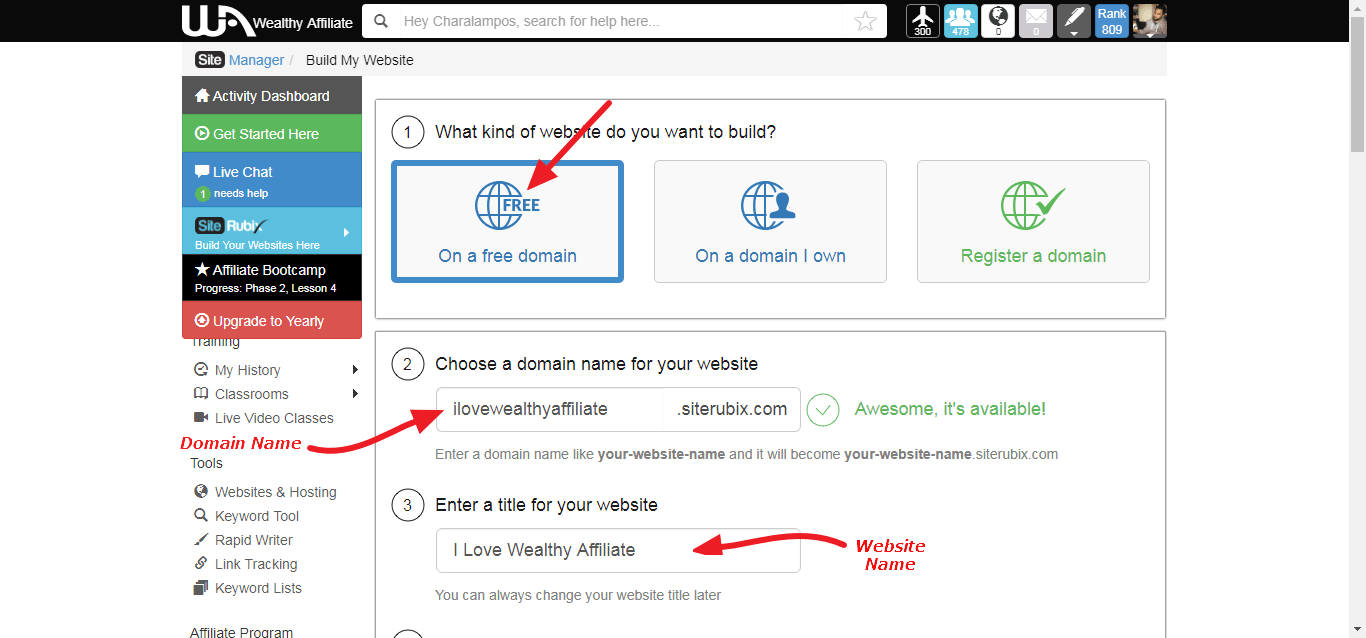The width and height of the screenshot is (1366, 638).
Task: Open Link Tracking
Action: point(256,564)
